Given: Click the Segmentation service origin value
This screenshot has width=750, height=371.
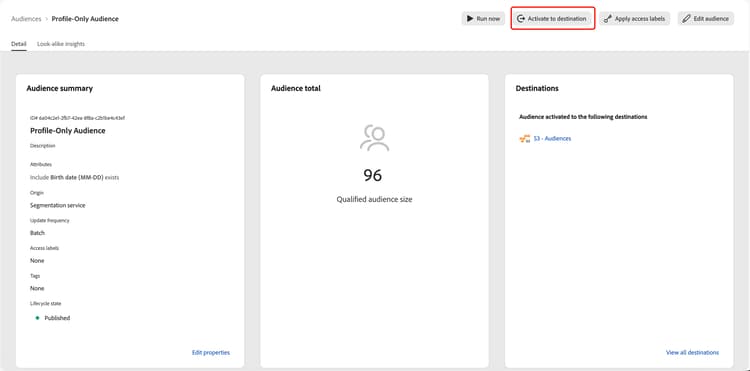Looking at the screenshot, I should [x=58, y=205].
